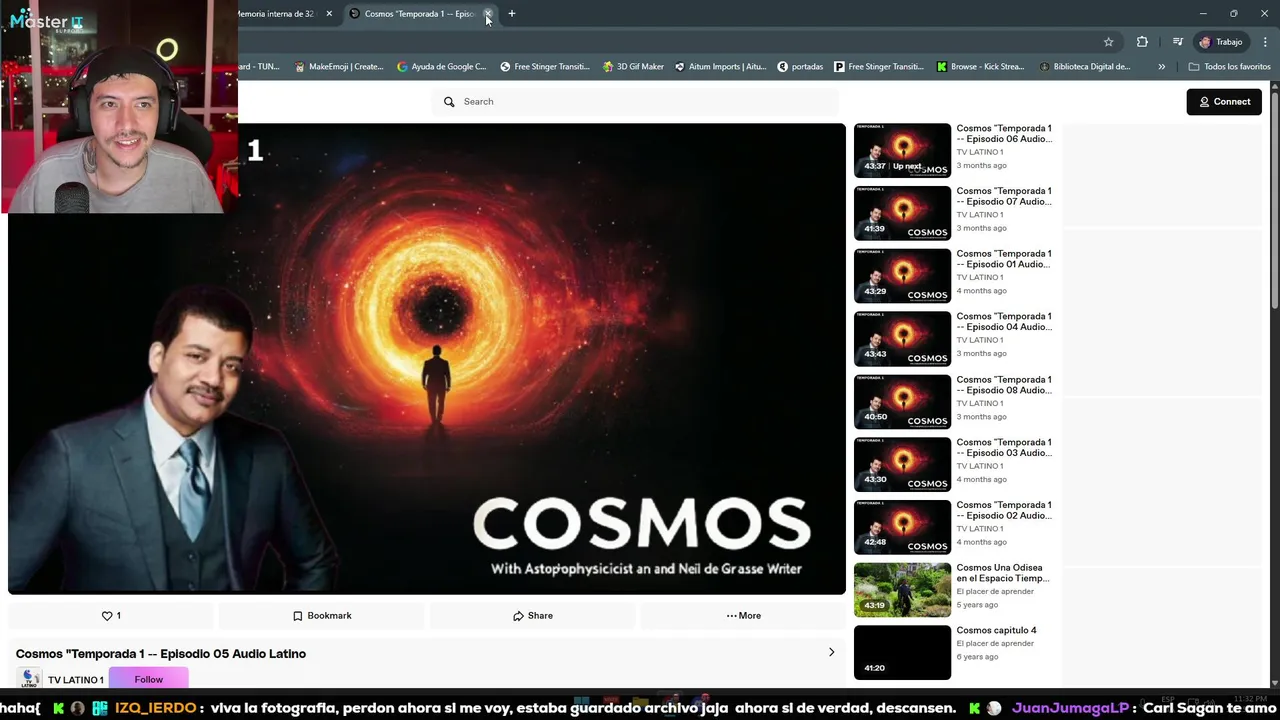Screen dimensions: 1280x720
Task: Click the TV LATINO 1 name under the video title
Action: [x=76, y=680]
